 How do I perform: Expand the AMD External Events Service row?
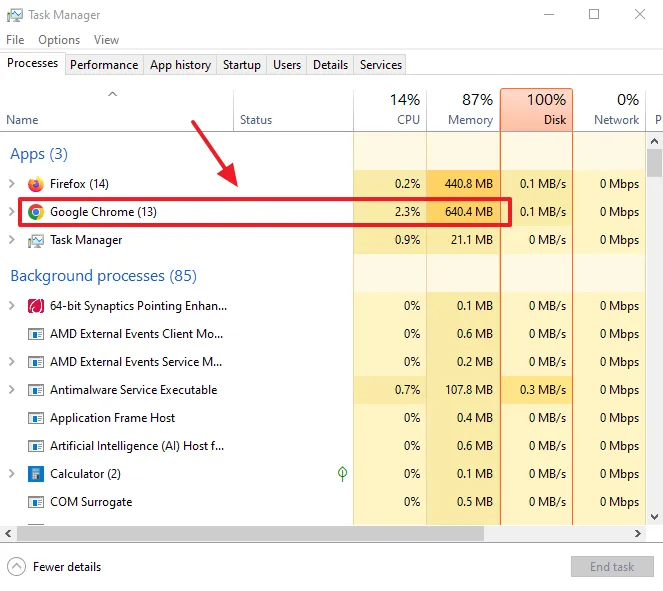[12, 361]
